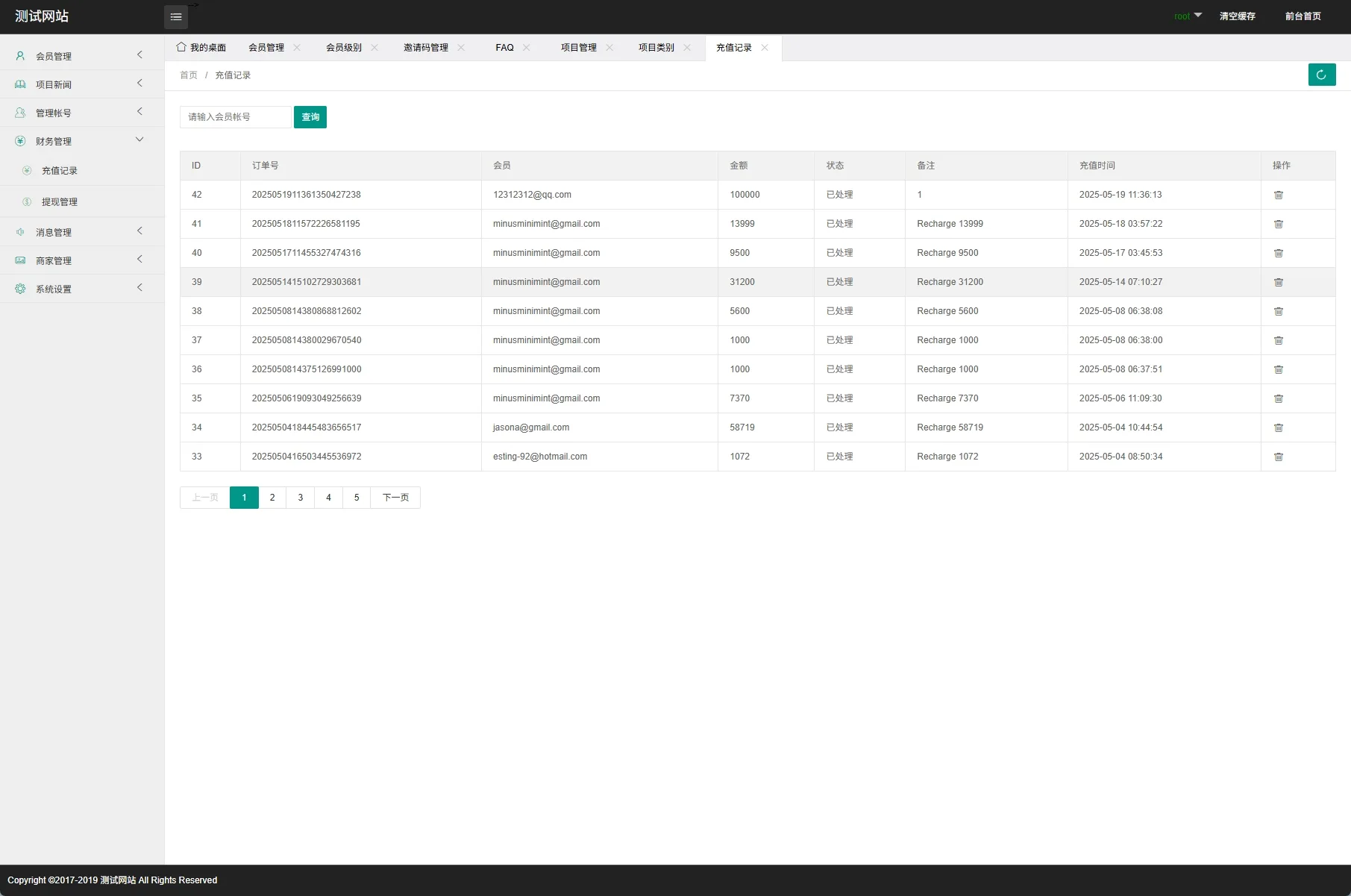
Task: Open 提现管理 in the sidebar
Action: 60,202
